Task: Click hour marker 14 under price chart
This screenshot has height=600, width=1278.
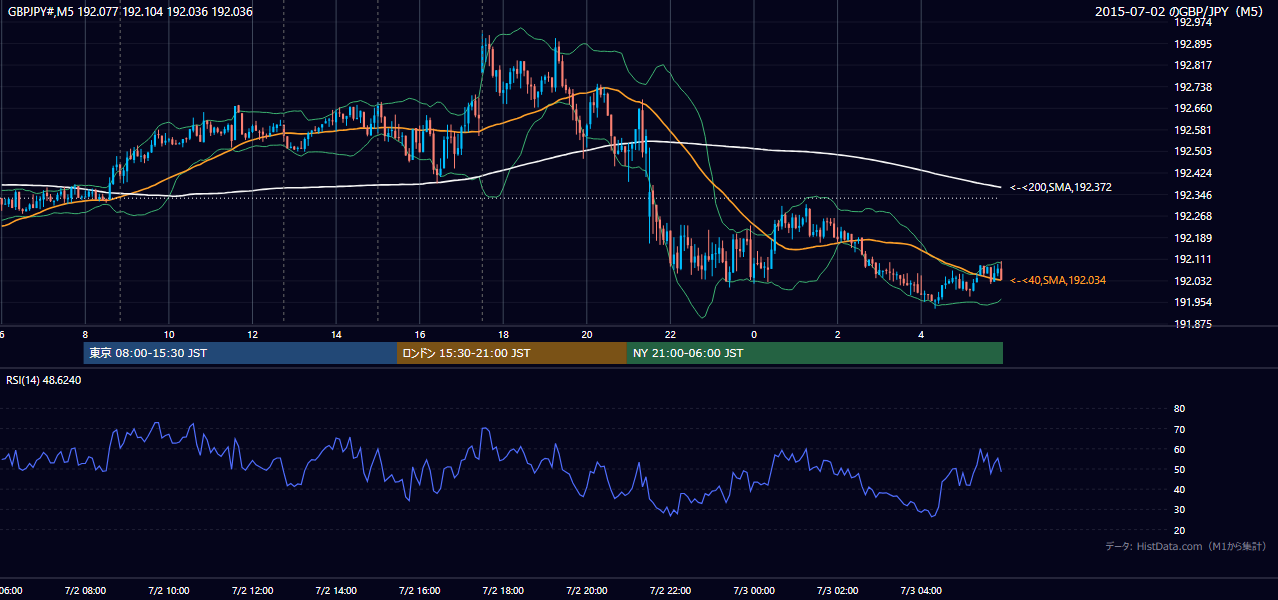Action: click(x=336, y=335)
